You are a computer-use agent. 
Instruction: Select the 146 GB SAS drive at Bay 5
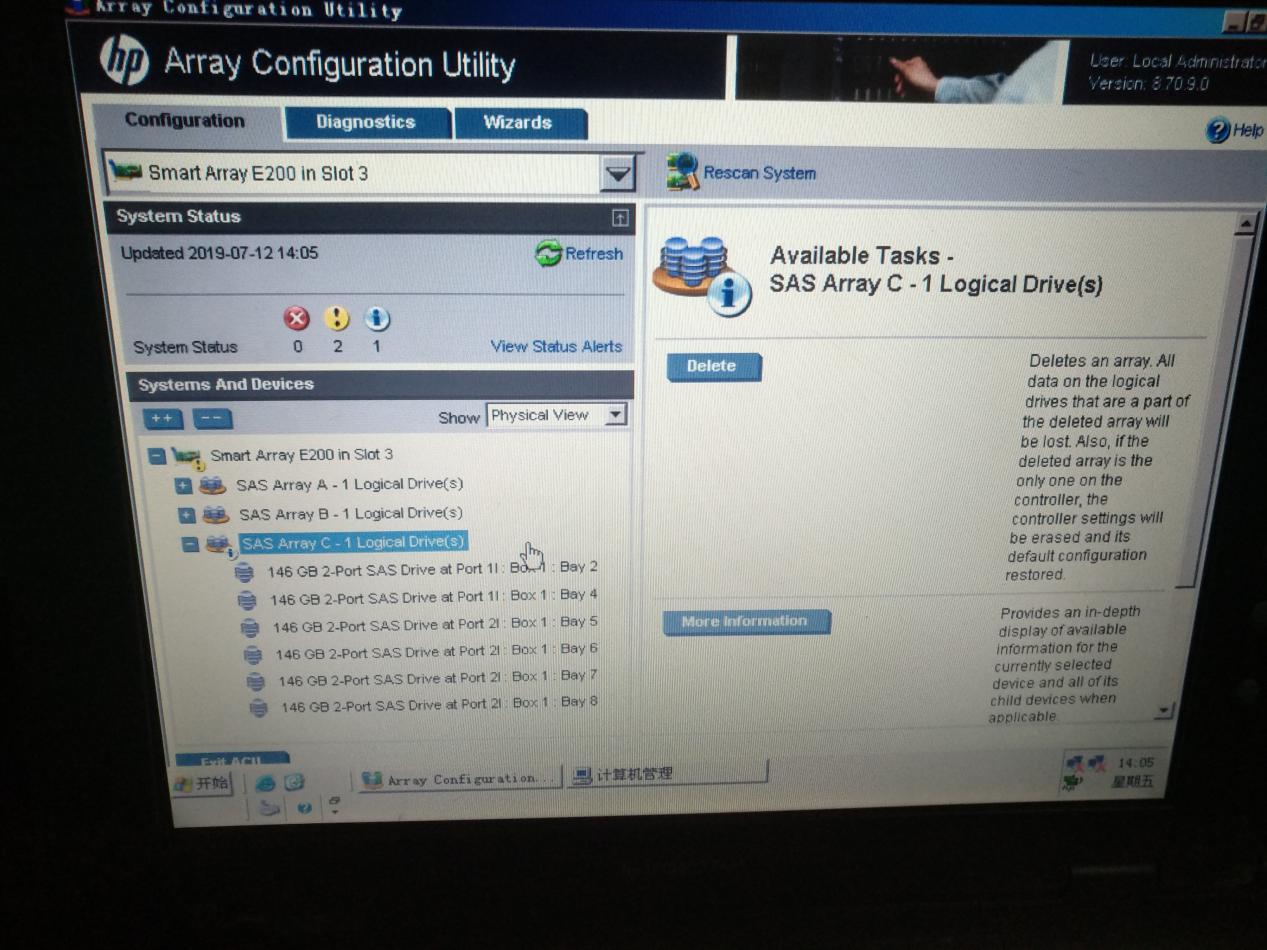[x=435, y=624]
